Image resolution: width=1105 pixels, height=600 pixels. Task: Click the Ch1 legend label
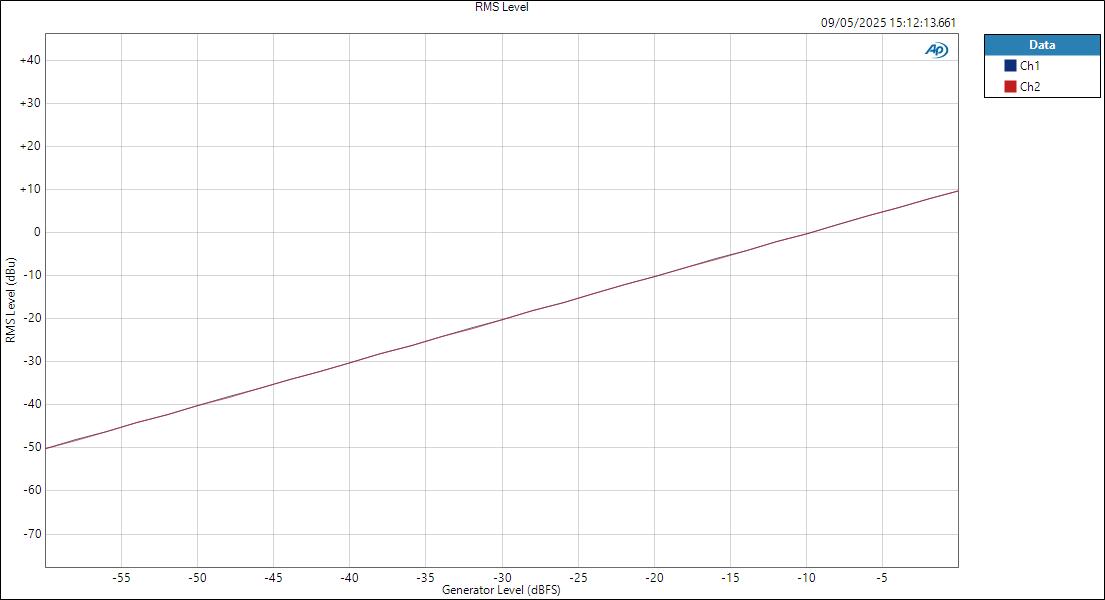coord(1030,66)
